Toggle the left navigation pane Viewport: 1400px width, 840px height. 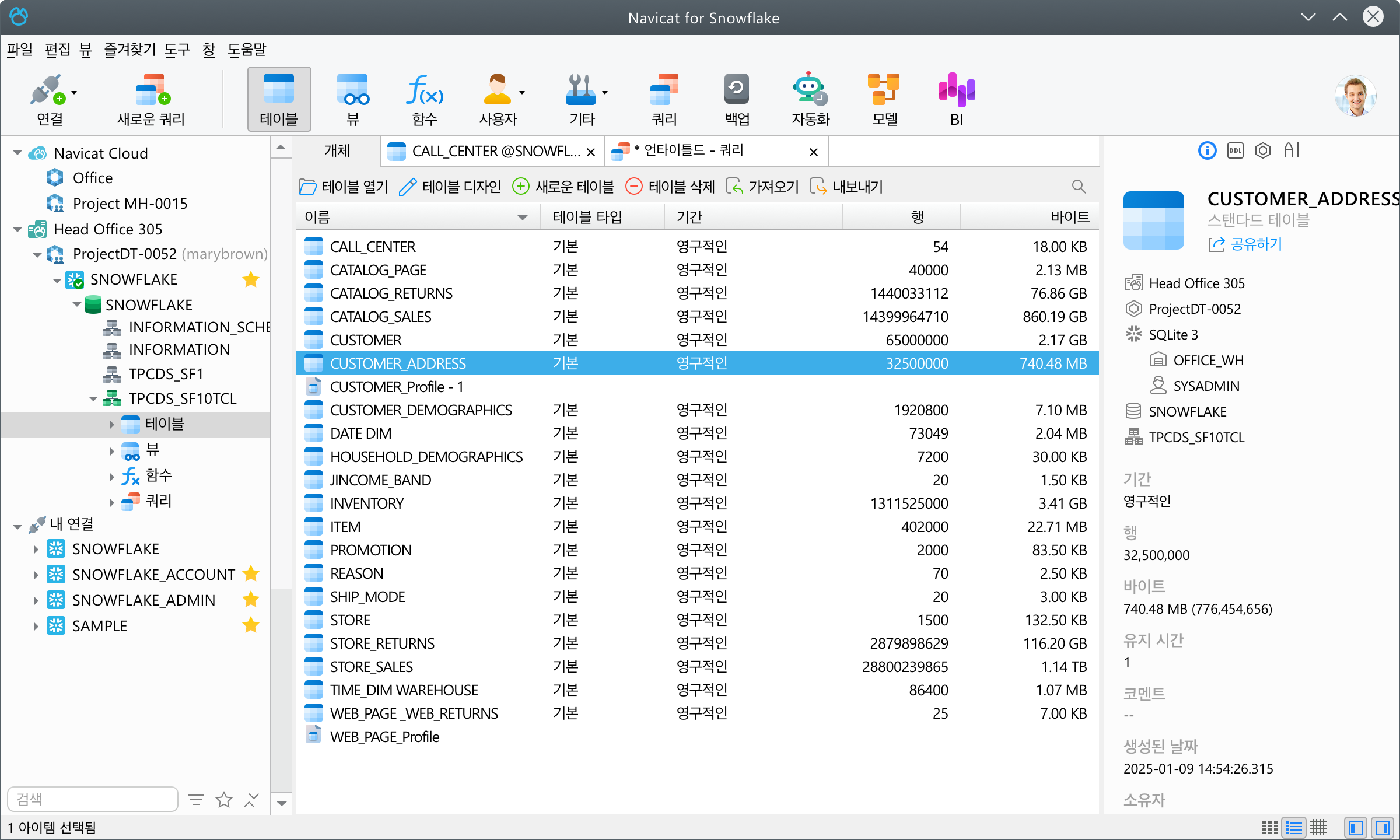[x=1356, y=827]
